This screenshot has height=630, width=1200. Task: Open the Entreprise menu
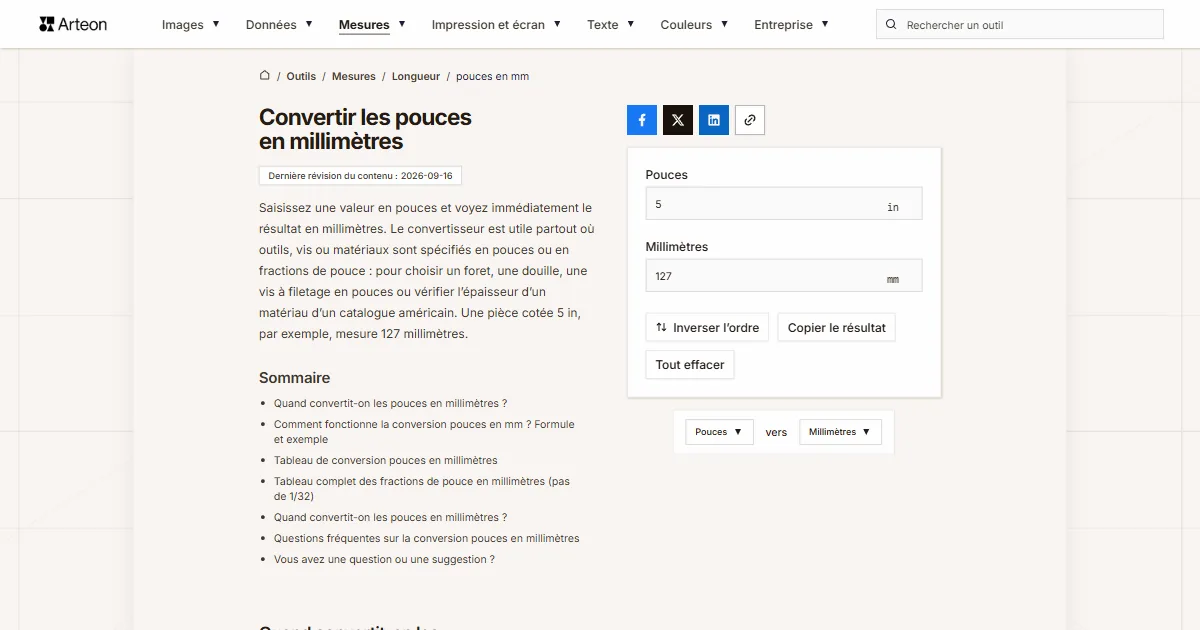pos(791,25)
